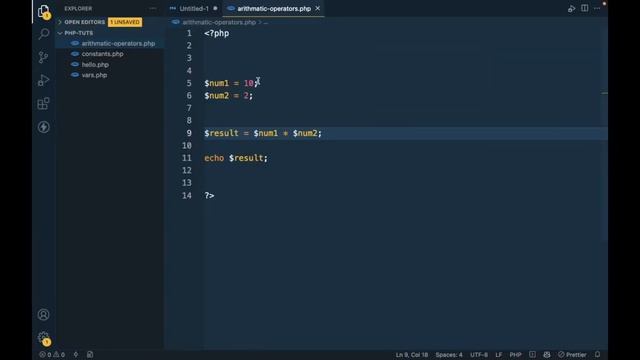Click the echo $result; code line
Screen dimensions: 640x360
[236, 158]
